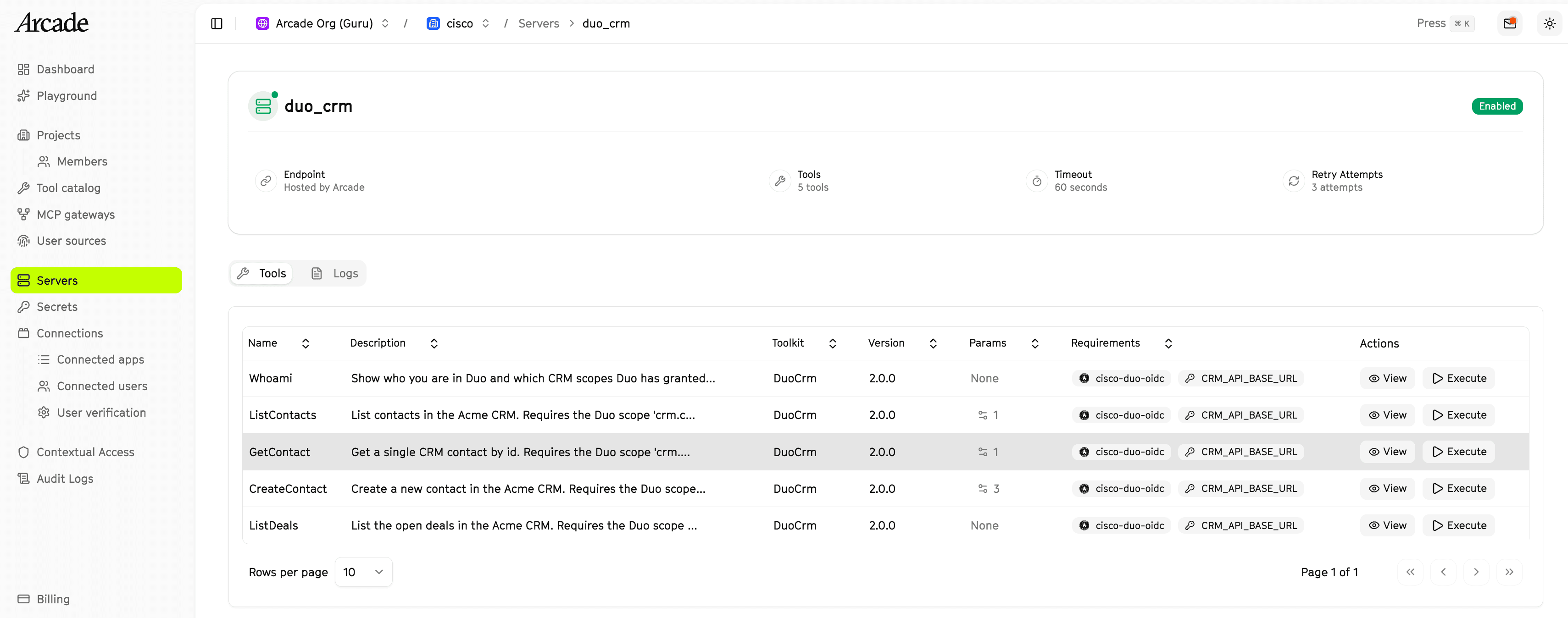Click the Arcade logo
Image resolution: width=1568 pixels, height=618 pixels.
(x=52, y=23)
